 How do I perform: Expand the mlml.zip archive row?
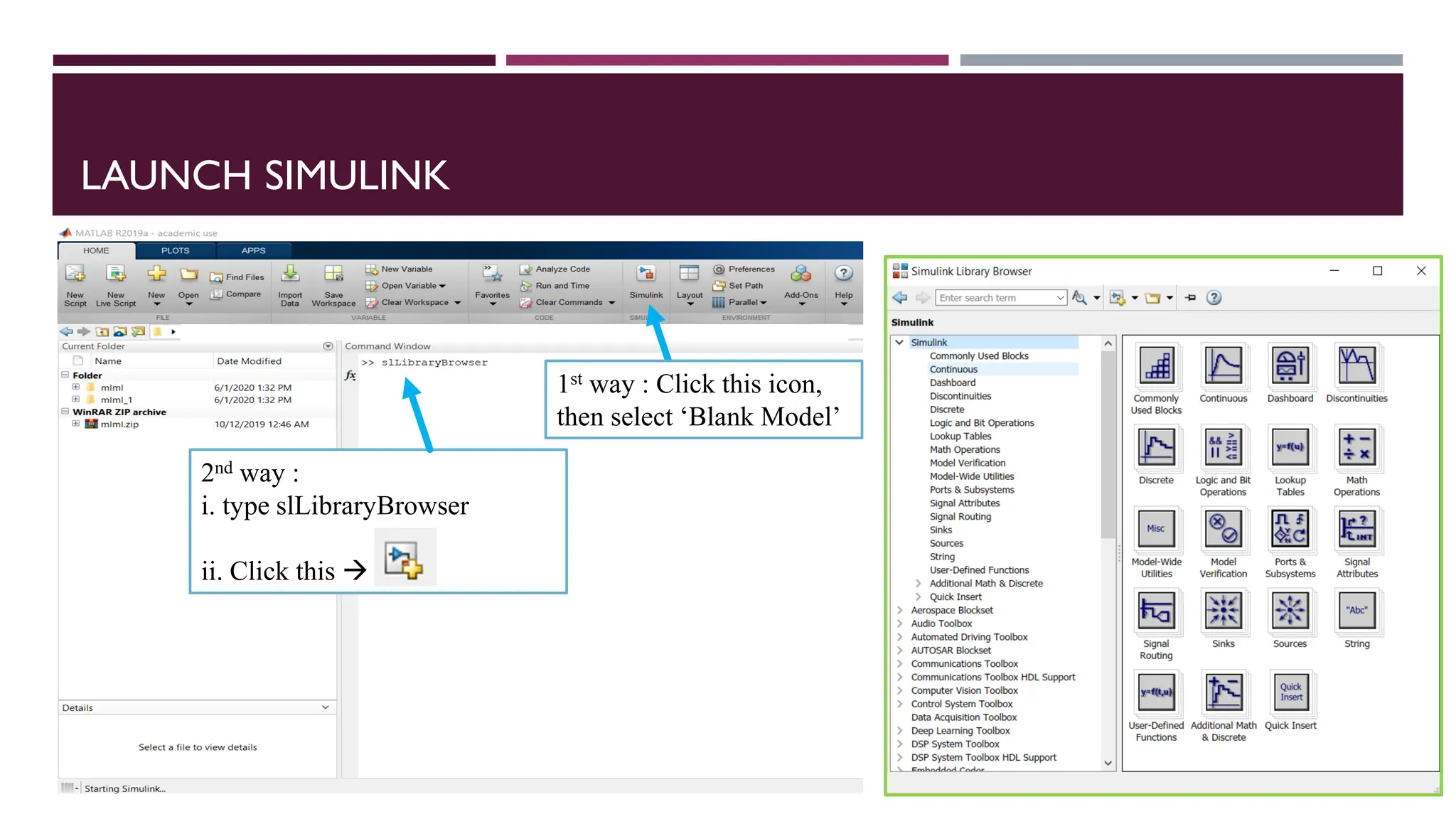[x=75, y=424]
